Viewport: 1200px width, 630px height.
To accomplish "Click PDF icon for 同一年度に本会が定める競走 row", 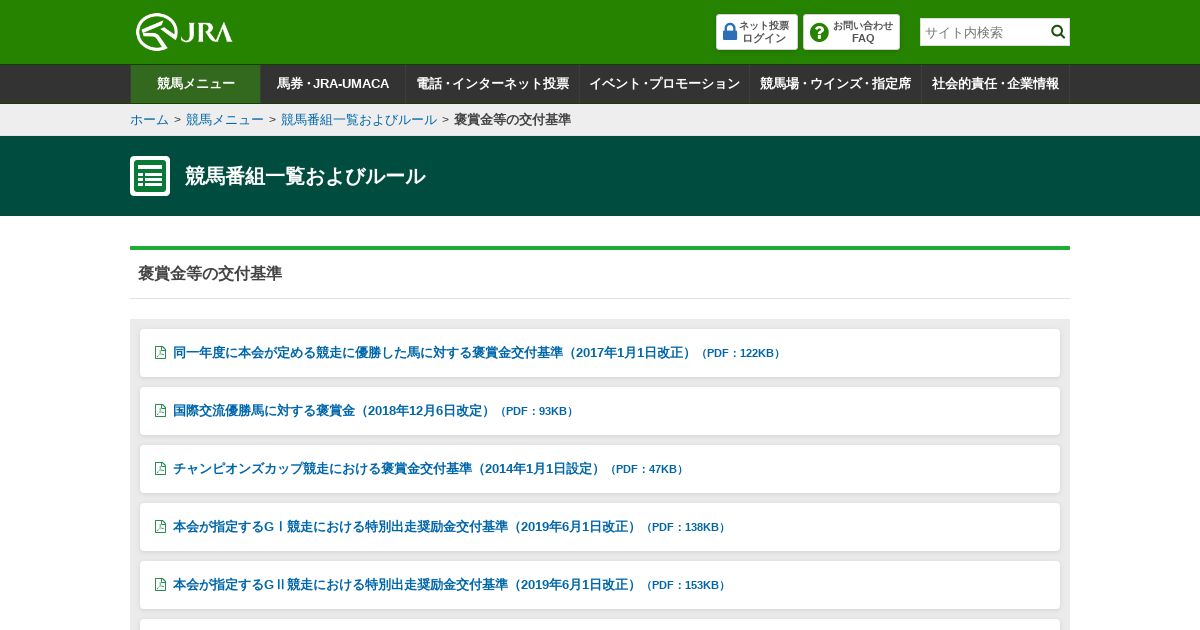I will click(160, 353).
